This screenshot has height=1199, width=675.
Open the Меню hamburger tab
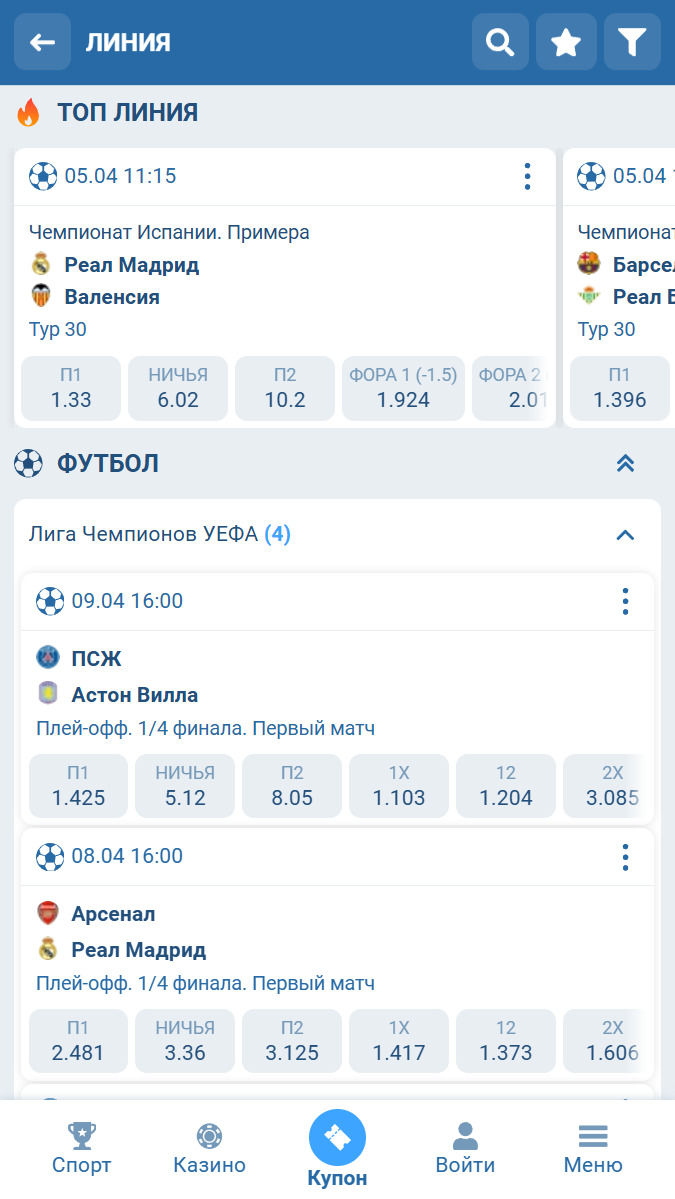coord(593,1149)
